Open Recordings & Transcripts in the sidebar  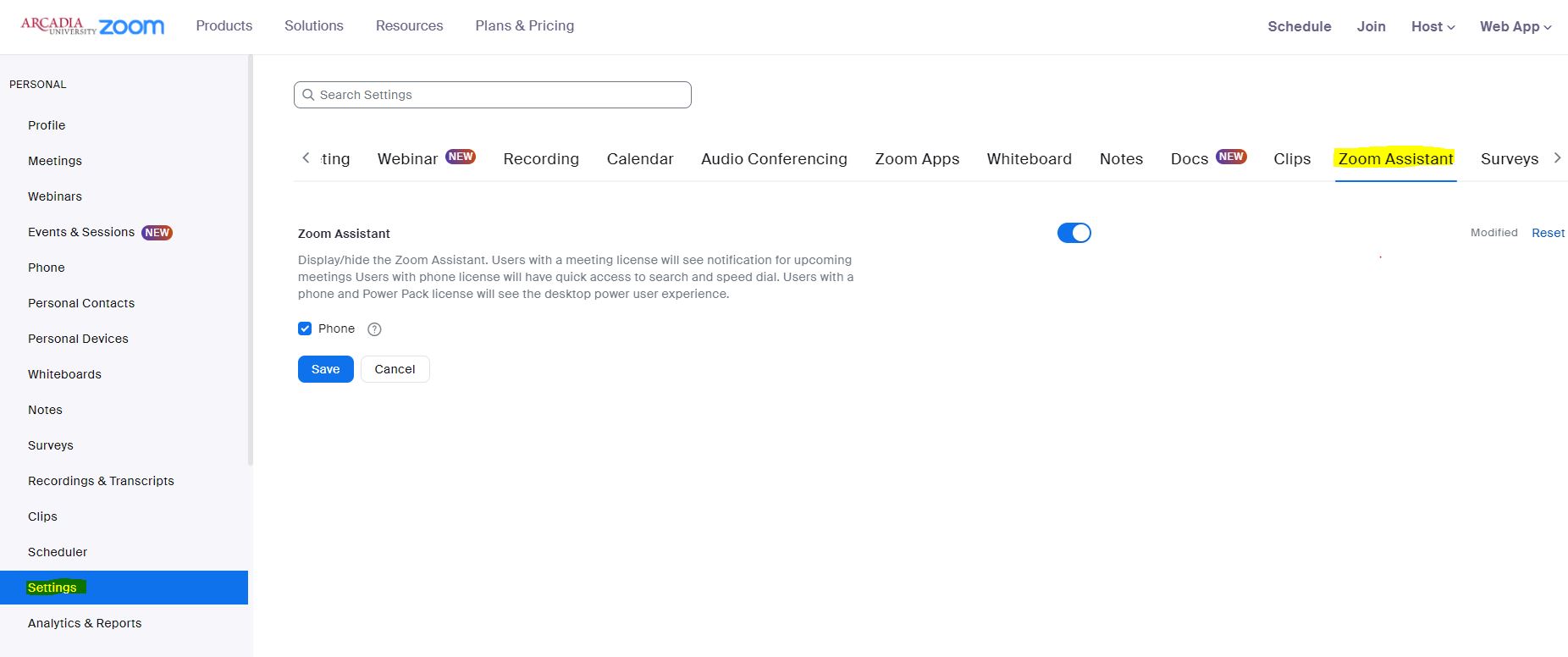click(101, 481)
